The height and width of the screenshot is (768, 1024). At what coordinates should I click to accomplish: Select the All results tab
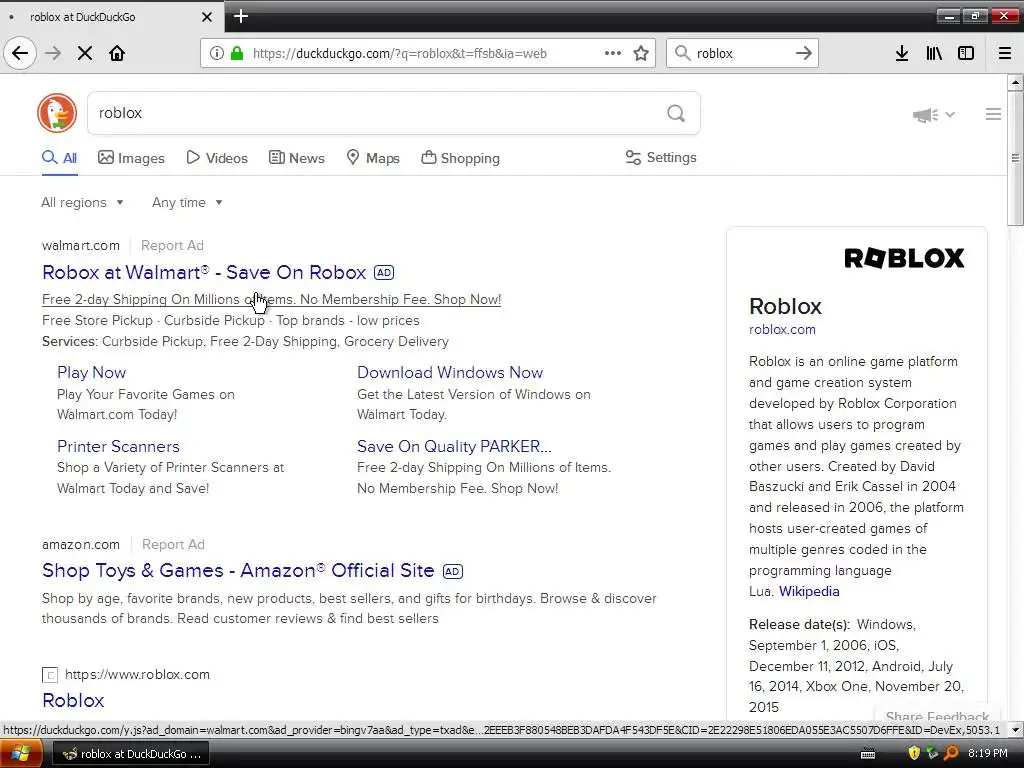59,158
